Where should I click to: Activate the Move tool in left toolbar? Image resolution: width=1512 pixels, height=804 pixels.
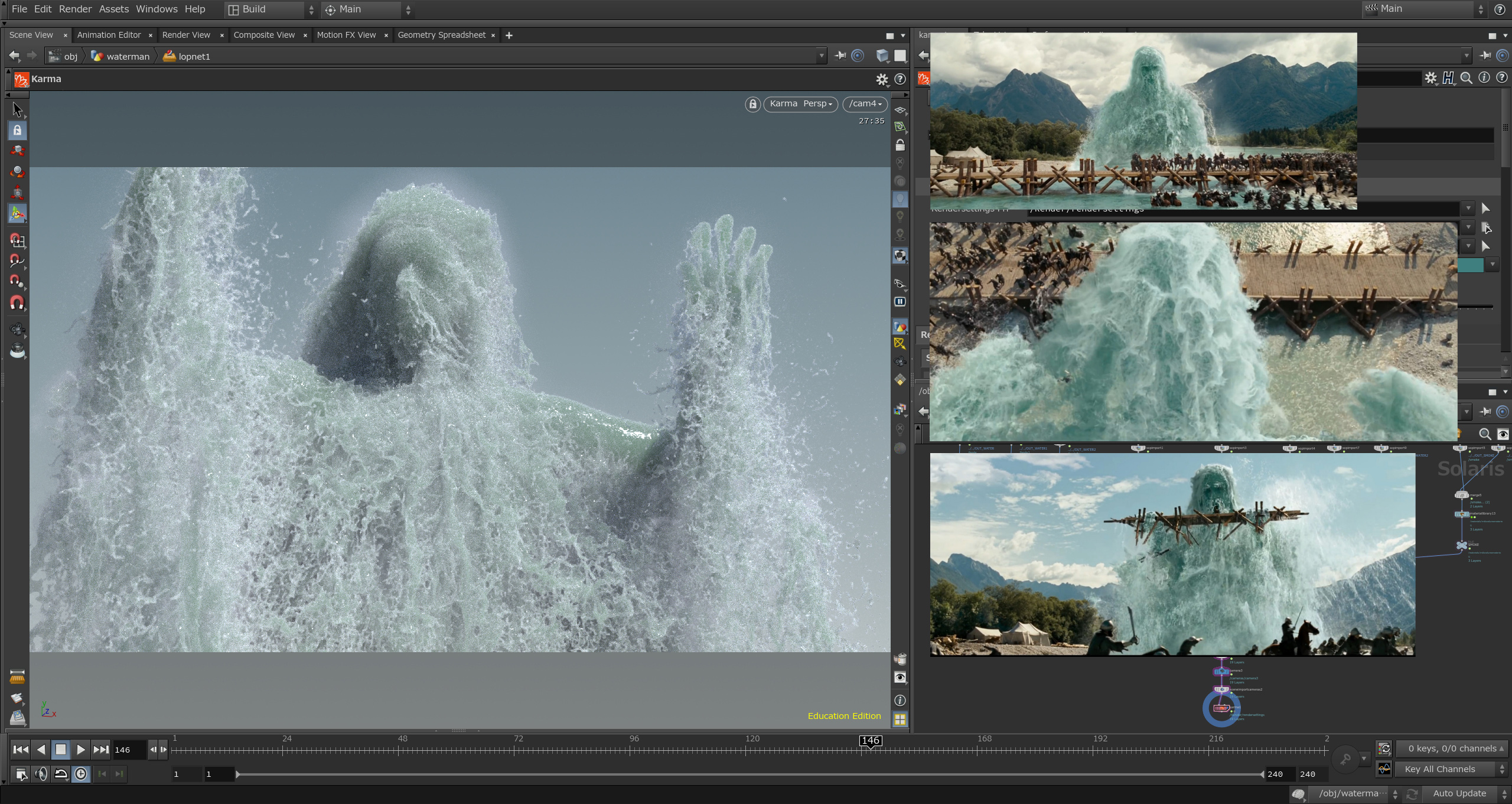(x=17, y=151)
